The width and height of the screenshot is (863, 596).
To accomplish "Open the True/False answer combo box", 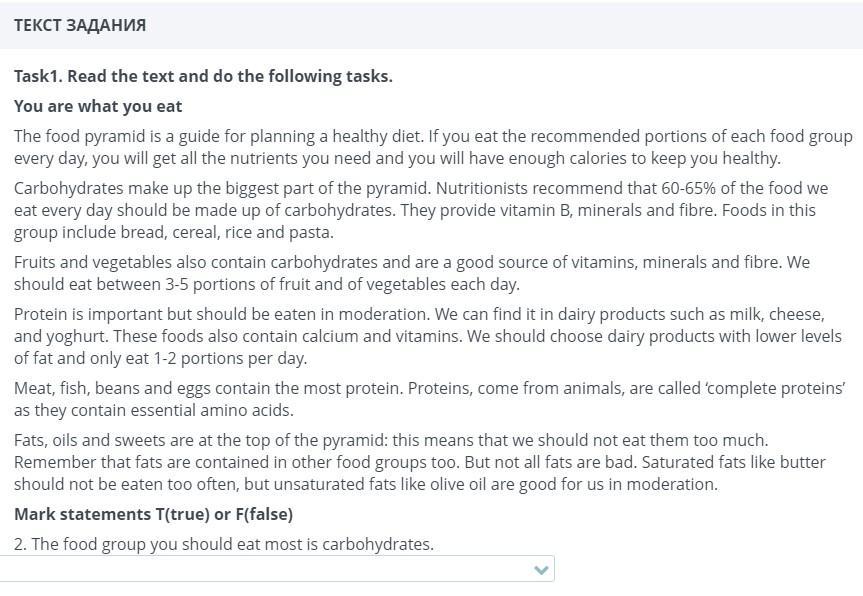I will [277, 568].
